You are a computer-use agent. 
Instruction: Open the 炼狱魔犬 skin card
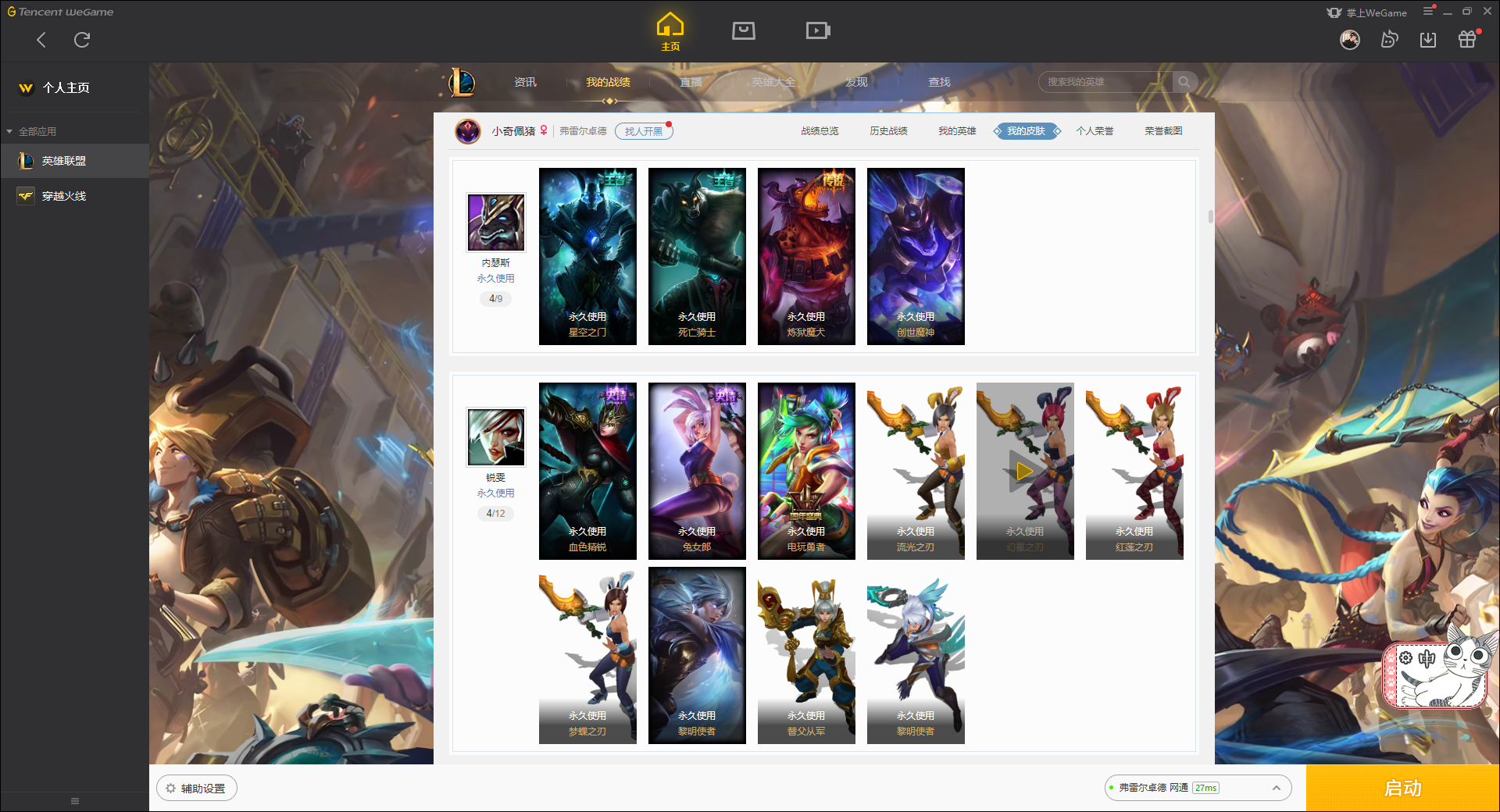[x=806, y=256]
